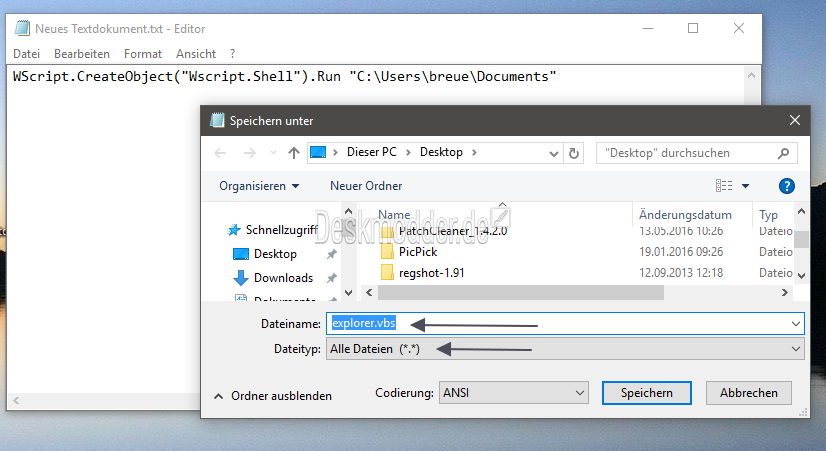Minimize the Editor window
Viewport: 826px width, 451px height.
pyautogui.click(x=648, y=28)
